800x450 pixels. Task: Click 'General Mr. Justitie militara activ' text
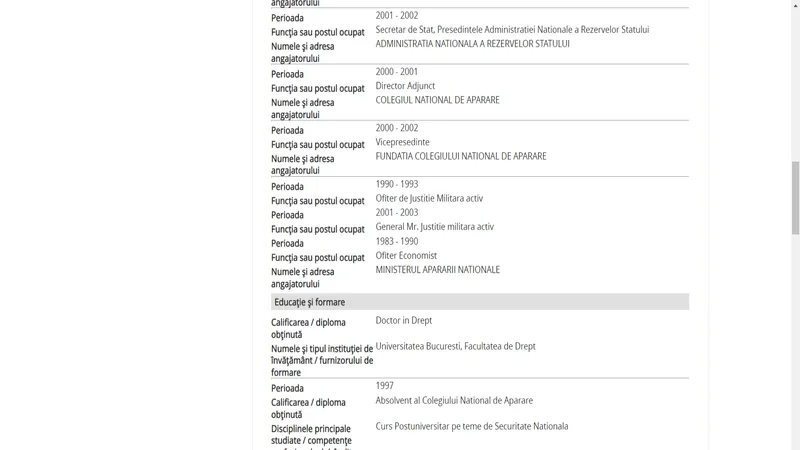pos(435,227)
